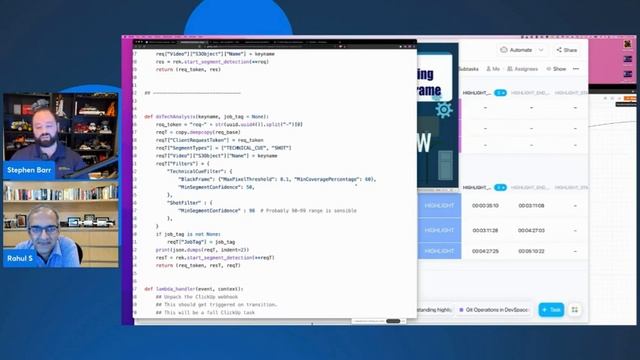Select timecode 00:04:27:25
The width and height of the screenshot is (640, 360).
(485, 251)
